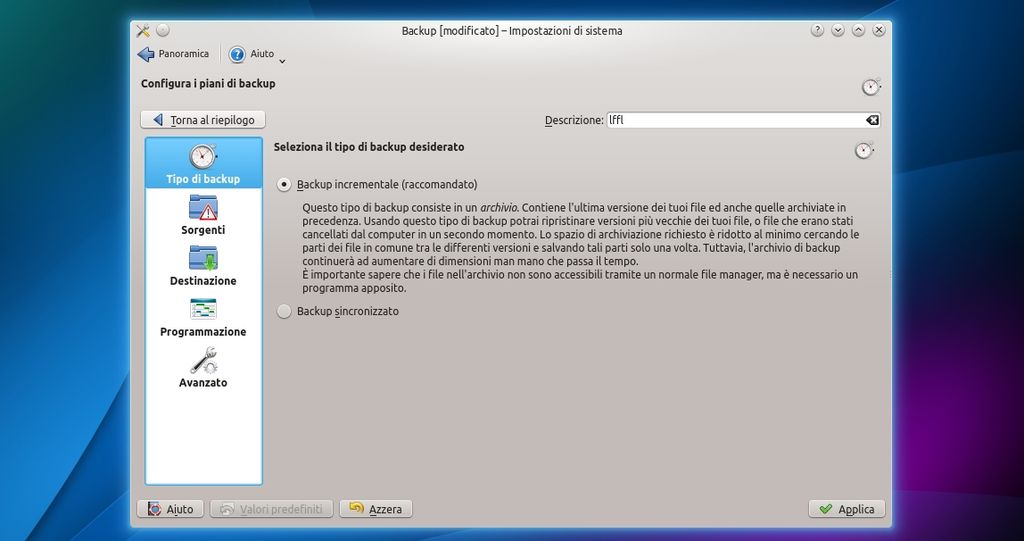Click the Seleziona il tipo di backup desiderato heading
The image size is (1024, 541).
[x=369, y=147]
